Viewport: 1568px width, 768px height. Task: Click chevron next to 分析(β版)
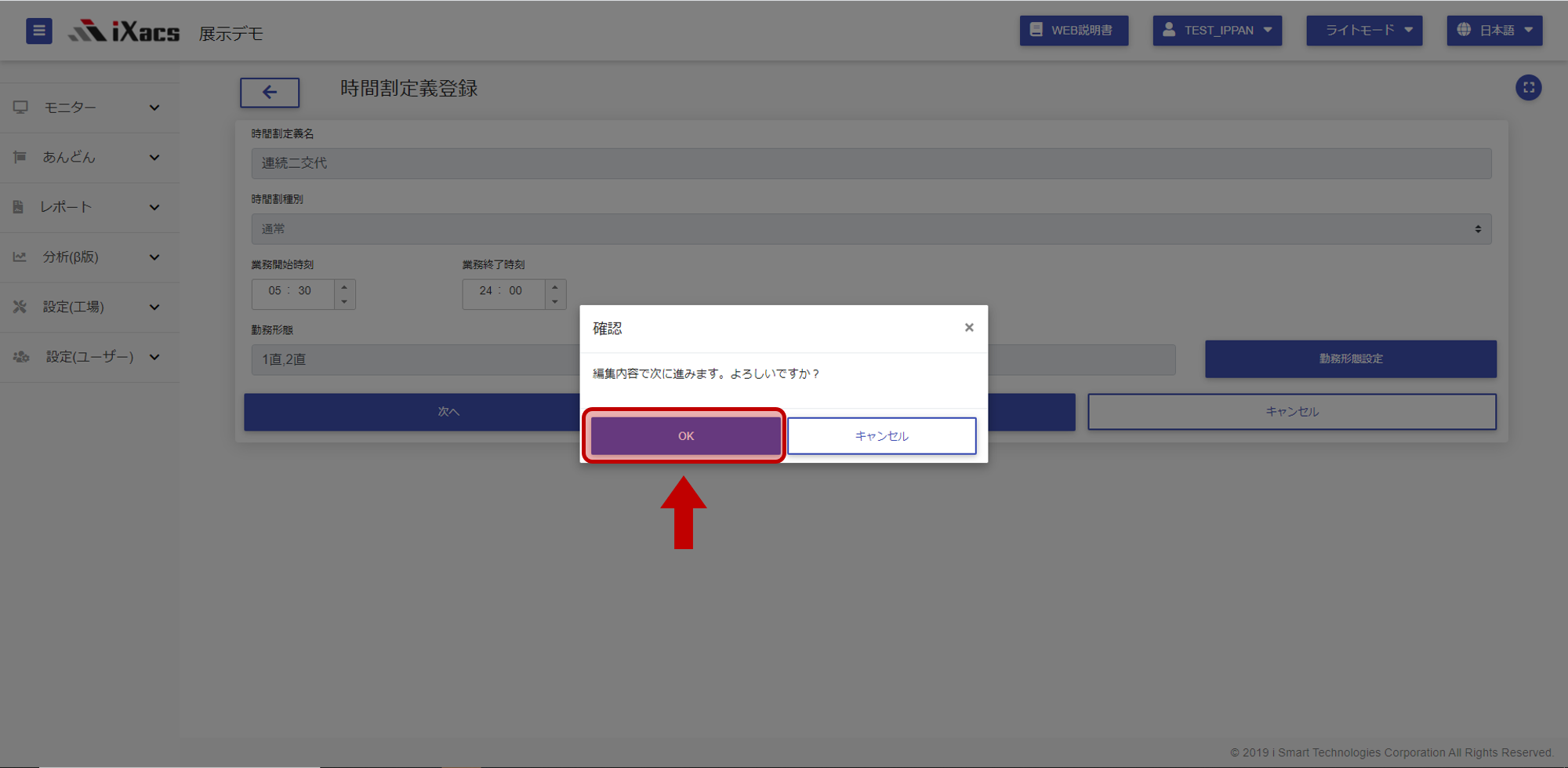coord(154,257)
